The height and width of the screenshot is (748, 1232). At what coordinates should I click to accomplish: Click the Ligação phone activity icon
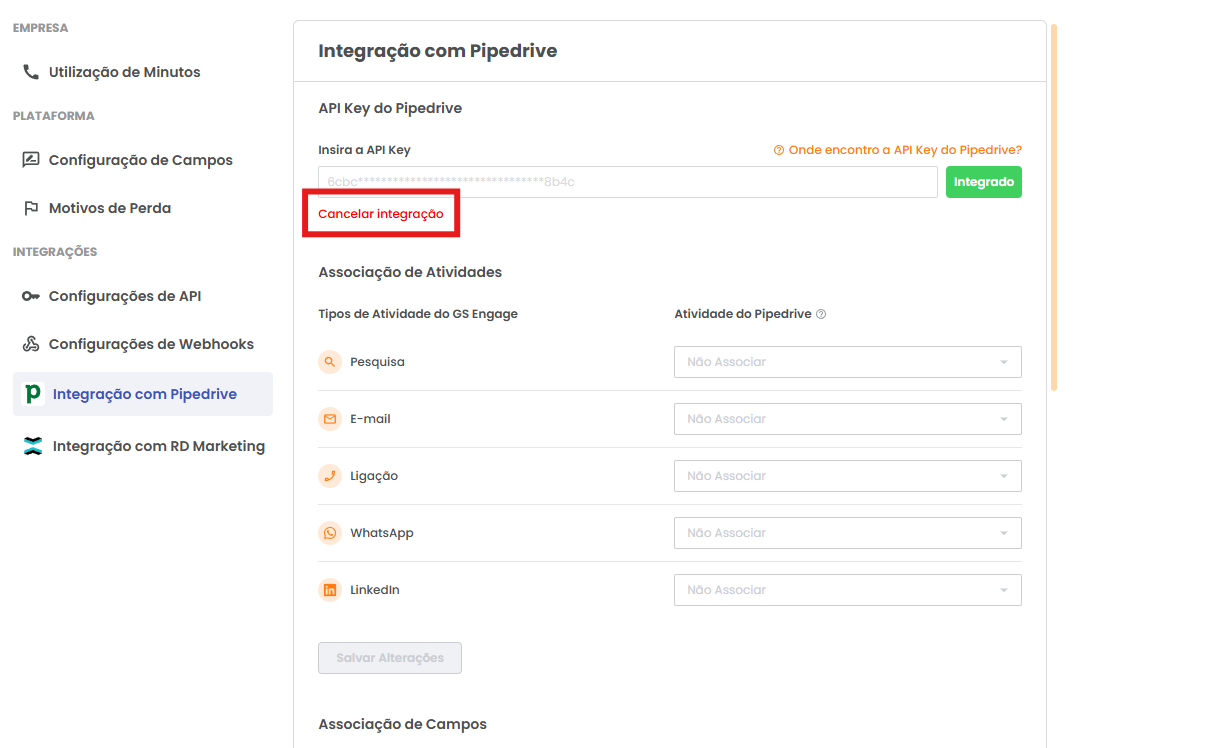(x=330, y=476)
